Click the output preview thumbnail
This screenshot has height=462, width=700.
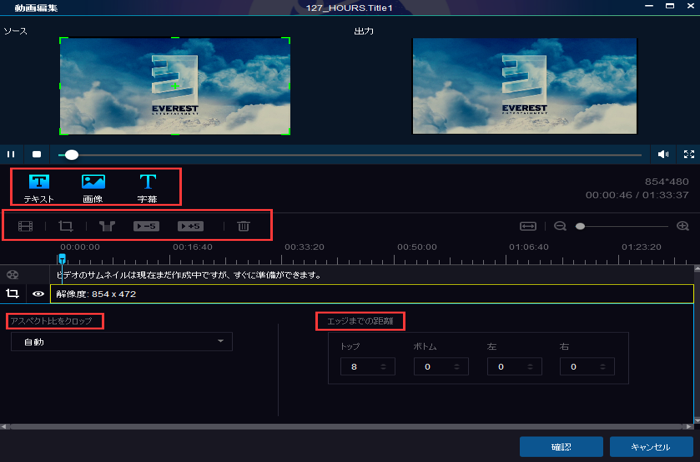click(525, 86)
